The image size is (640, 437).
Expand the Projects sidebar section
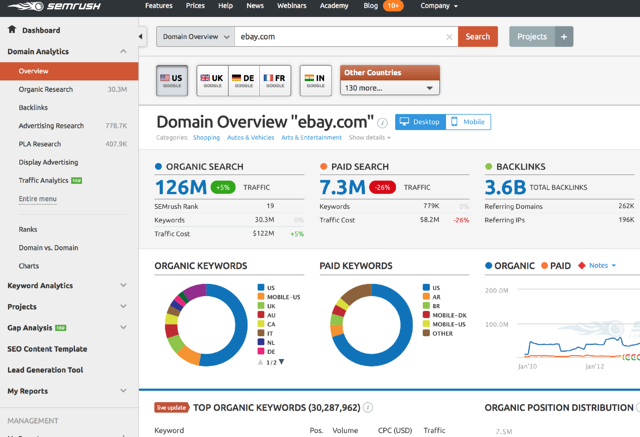pos(123,306)
